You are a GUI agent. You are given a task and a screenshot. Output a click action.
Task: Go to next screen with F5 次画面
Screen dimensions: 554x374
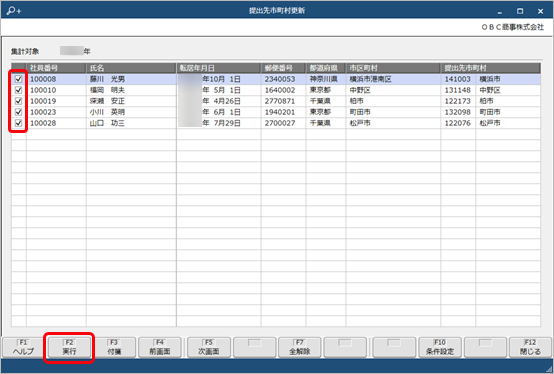coord(209,347)
